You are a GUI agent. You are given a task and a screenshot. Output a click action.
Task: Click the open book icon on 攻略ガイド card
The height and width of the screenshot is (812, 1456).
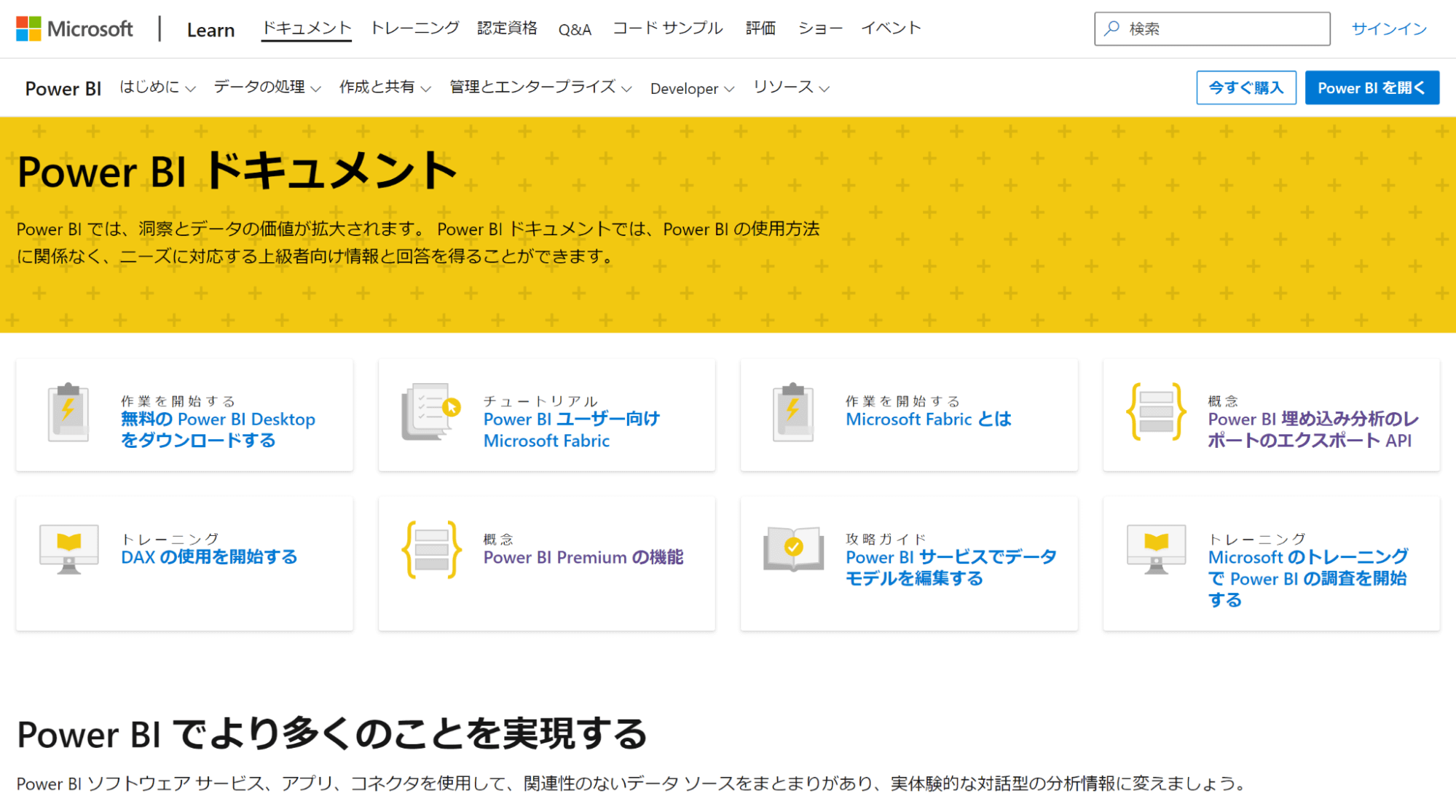tap(793, 549)
